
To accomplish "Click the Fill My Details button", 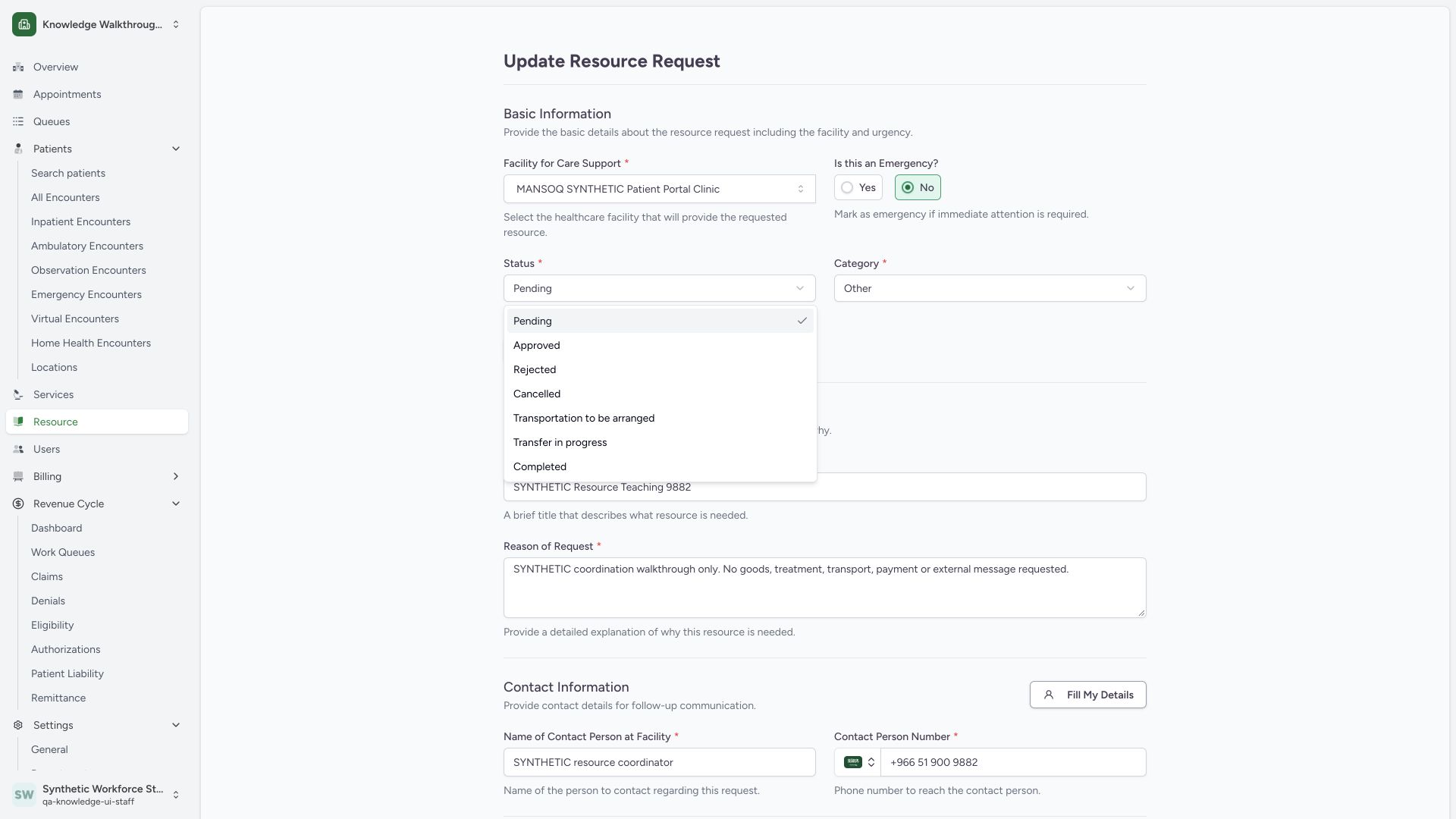I will tap(1087, 695).
